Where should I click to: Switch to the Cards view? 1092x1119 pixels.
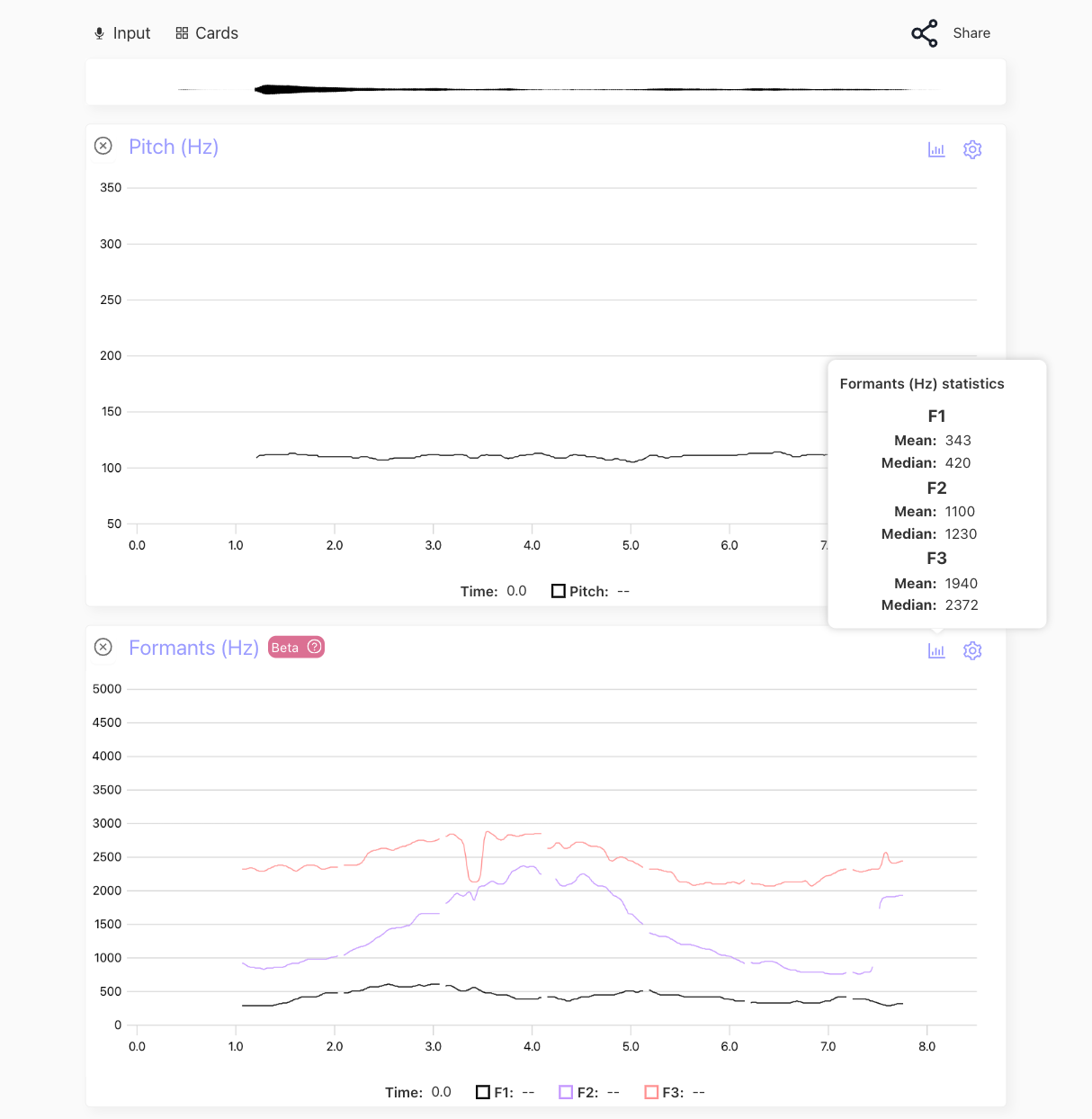click(x=207, y=33)
